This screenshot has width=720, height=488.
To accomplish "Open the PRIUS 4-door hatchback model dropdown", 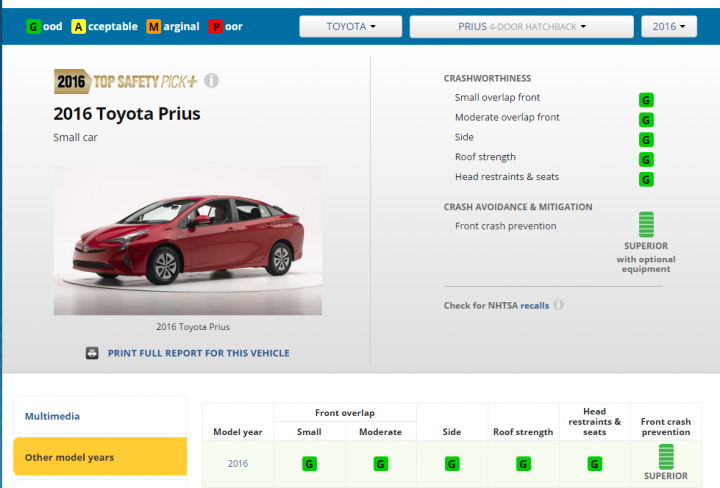I will [522, 27].
